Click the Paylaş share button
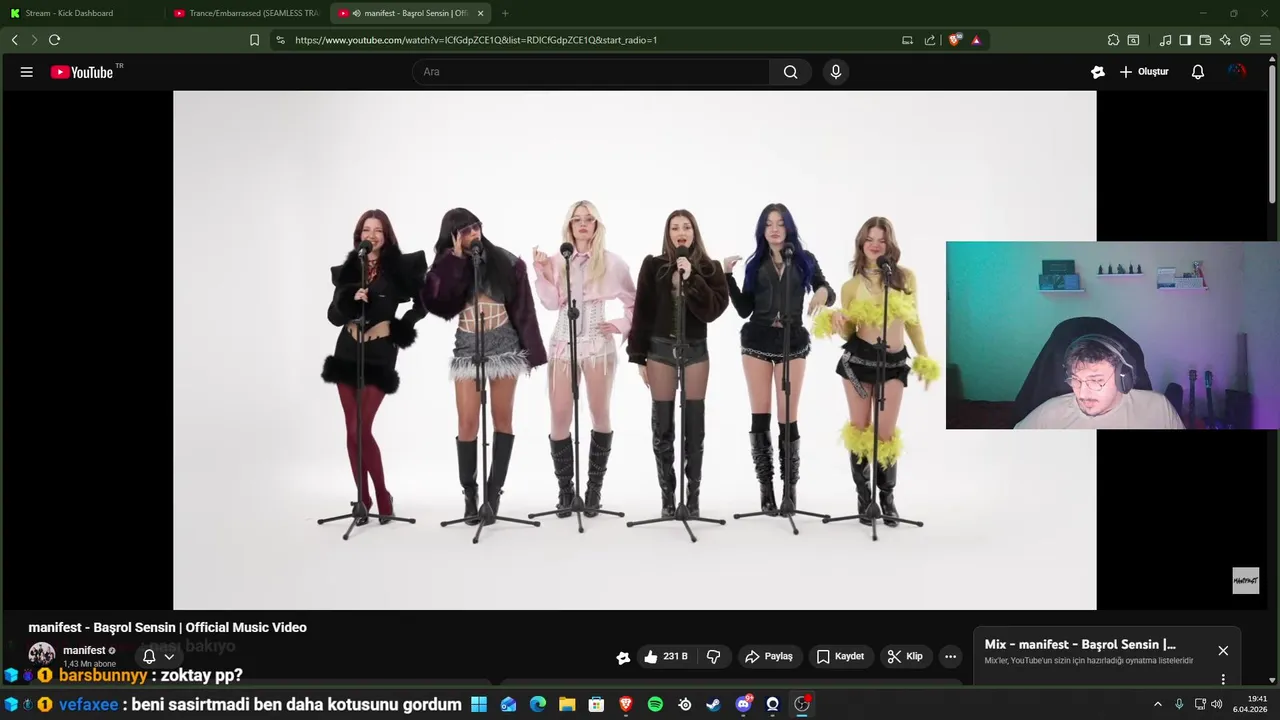This screenshot has height=720, width=1280. 768,656
